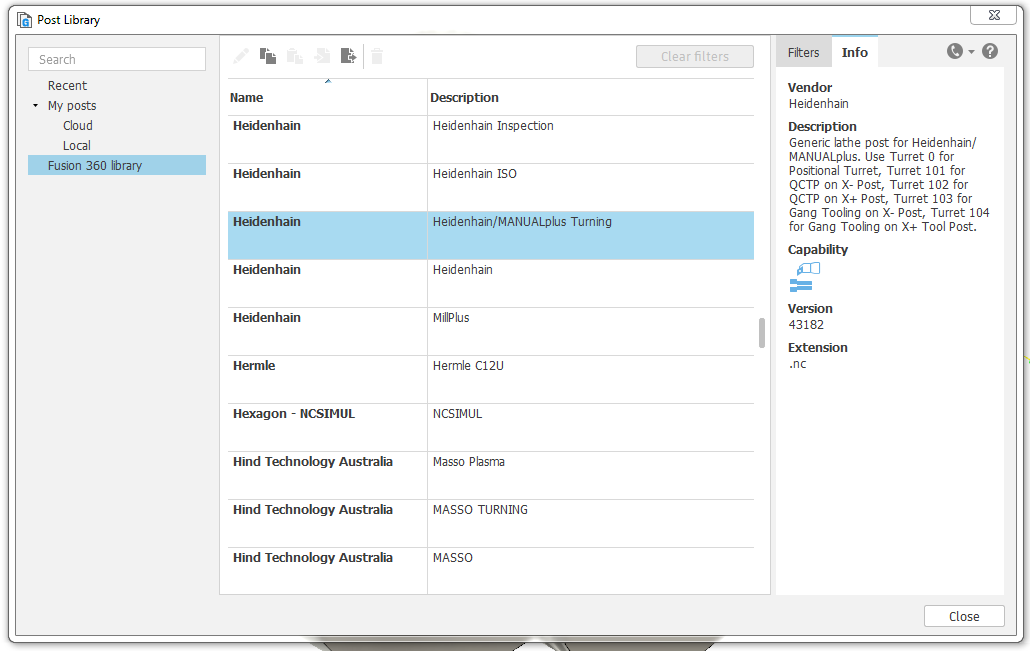Screen dimensions: 1030x651
Task: Sort by the Name column header
Action: click(x=327, y=97)
